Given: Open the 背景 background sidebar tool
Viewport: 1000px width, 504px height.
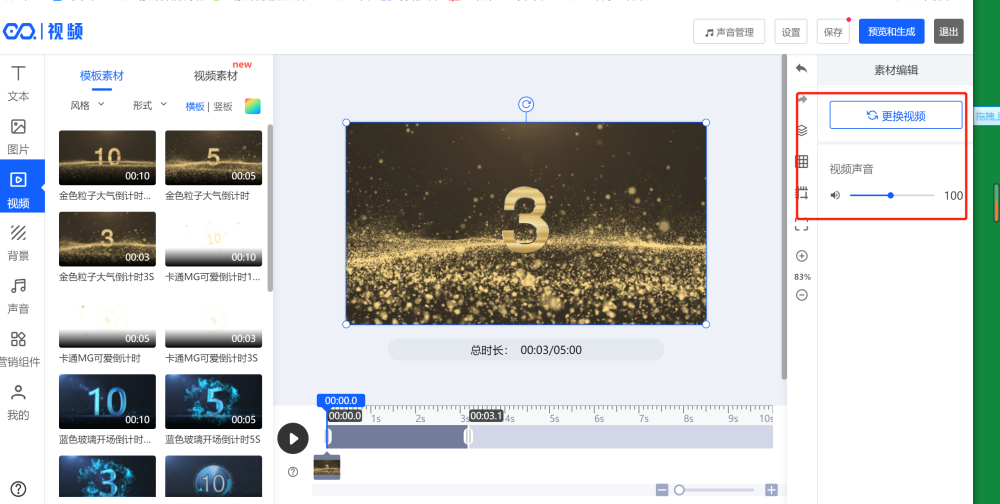Looking at the screenshot, I should tap(18, 241).
